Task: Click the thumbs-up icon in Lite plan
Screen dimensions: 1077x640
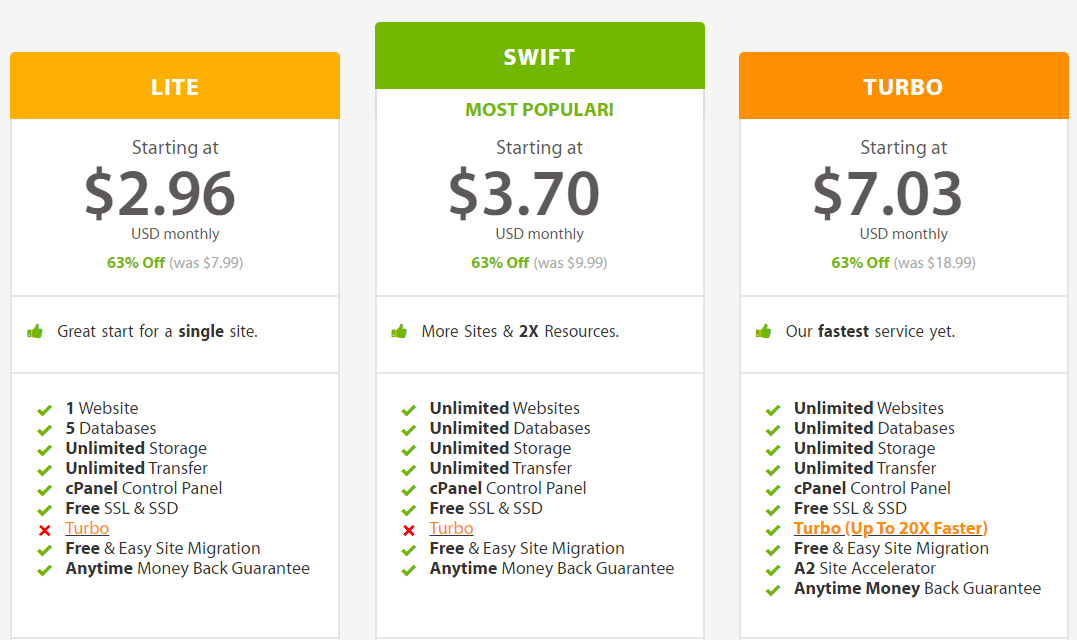Action: coord(35,332)
